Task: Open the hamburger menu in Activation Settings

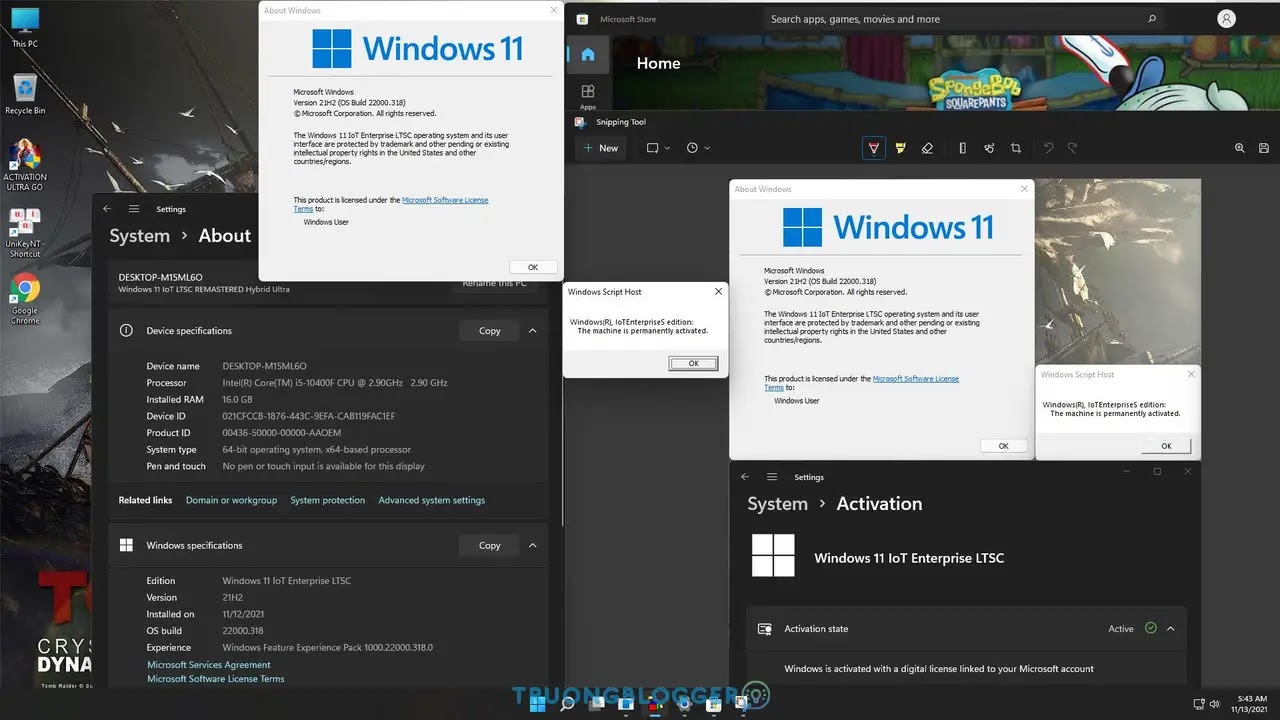Action: coord(772,477)
